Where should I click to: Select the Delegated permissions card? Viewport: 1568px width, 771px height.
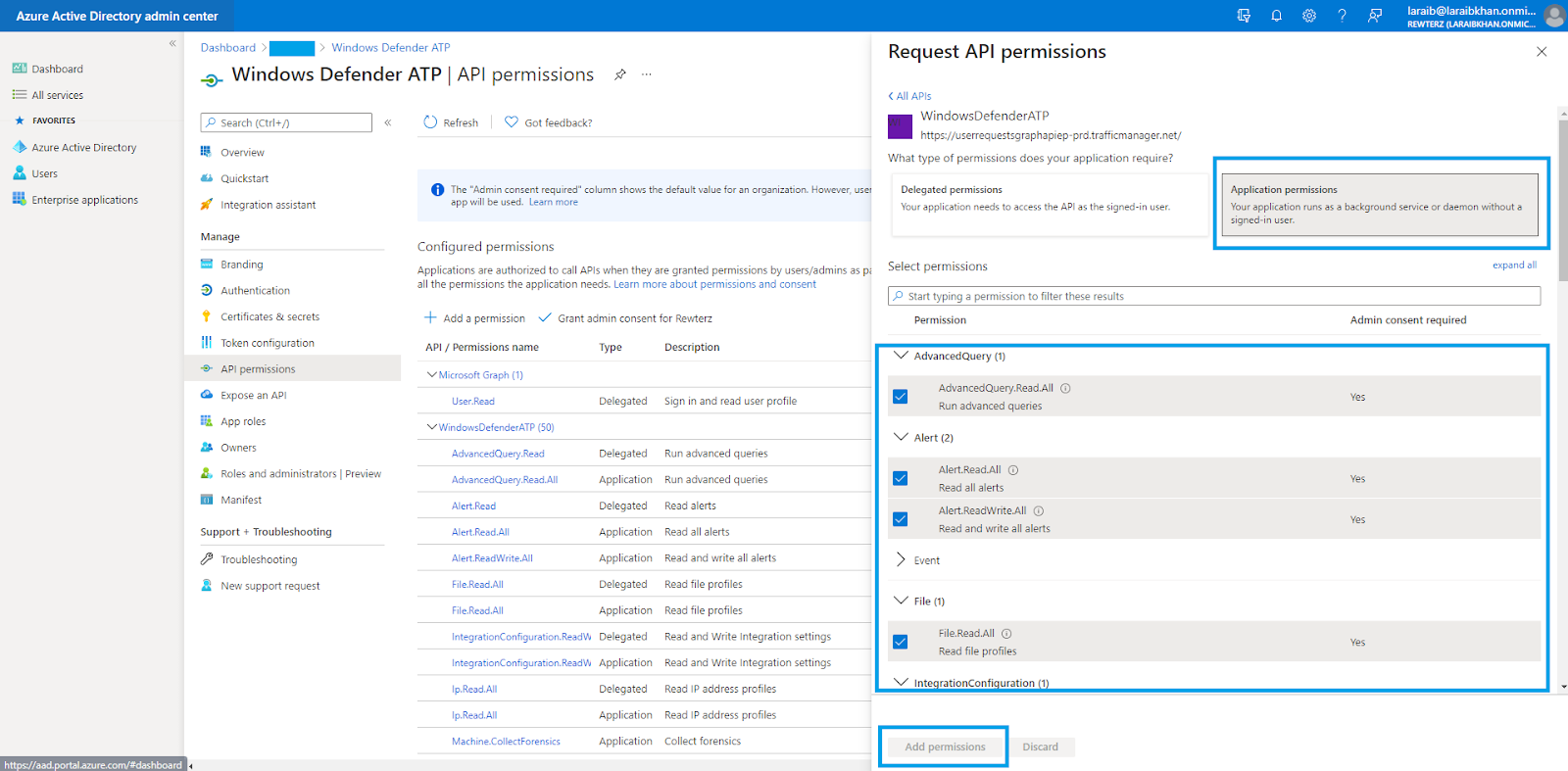click(x=1050, y=204)
